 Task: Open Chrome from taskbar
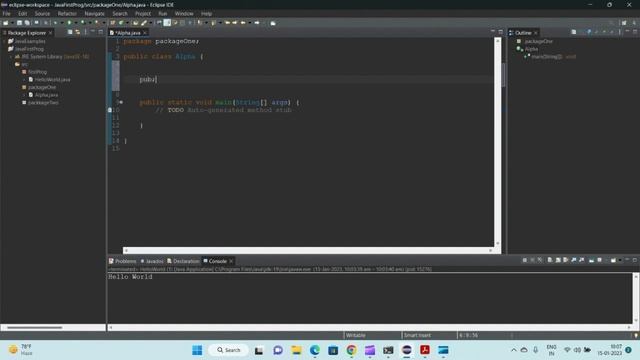pyautogui.click(x=351, y=350)
